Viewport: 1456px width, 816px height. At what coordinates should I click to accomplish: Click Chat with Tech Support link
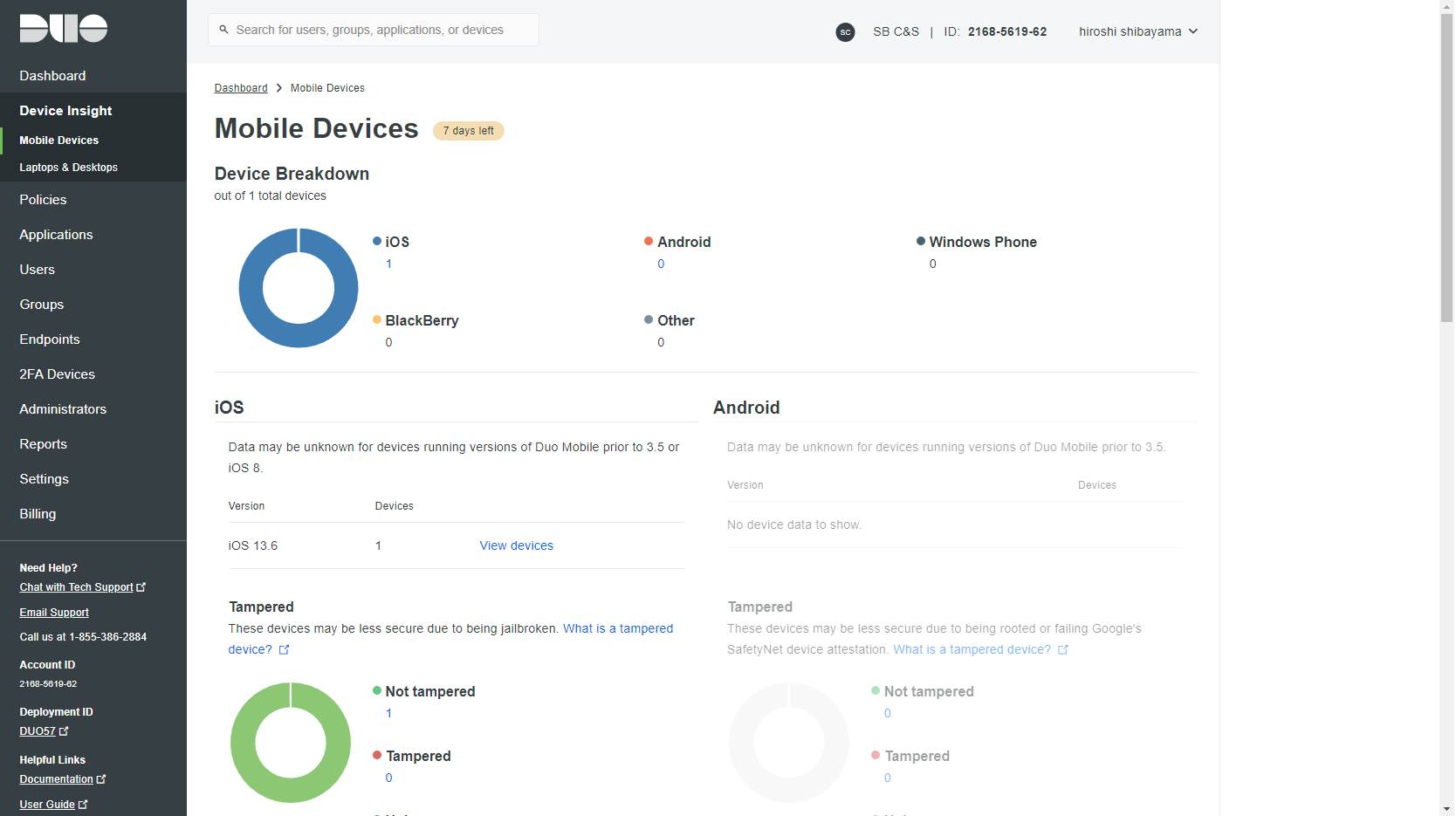point(76,587)
